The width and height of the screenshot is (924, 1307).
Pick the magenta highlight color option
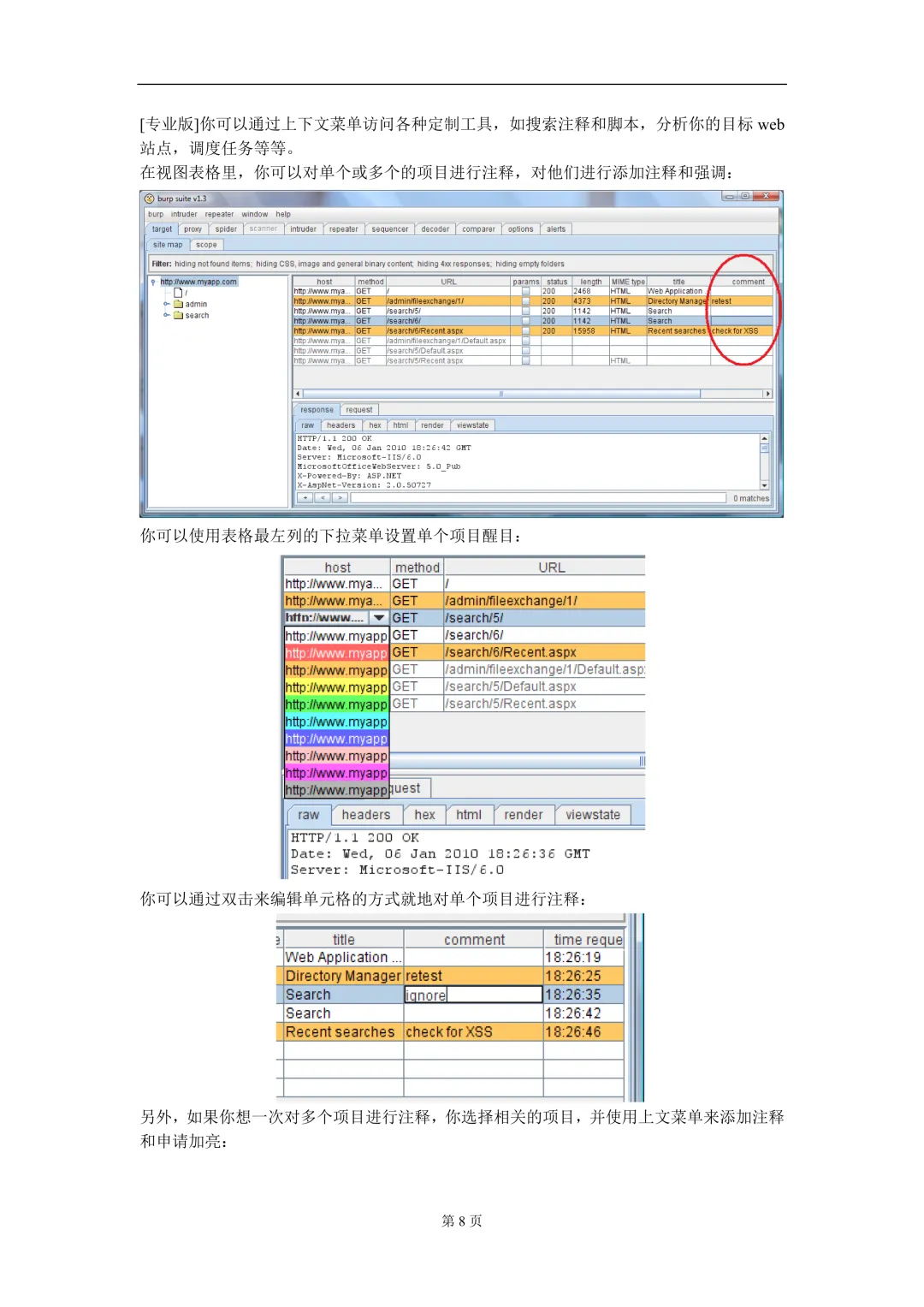tap(336, 773)
